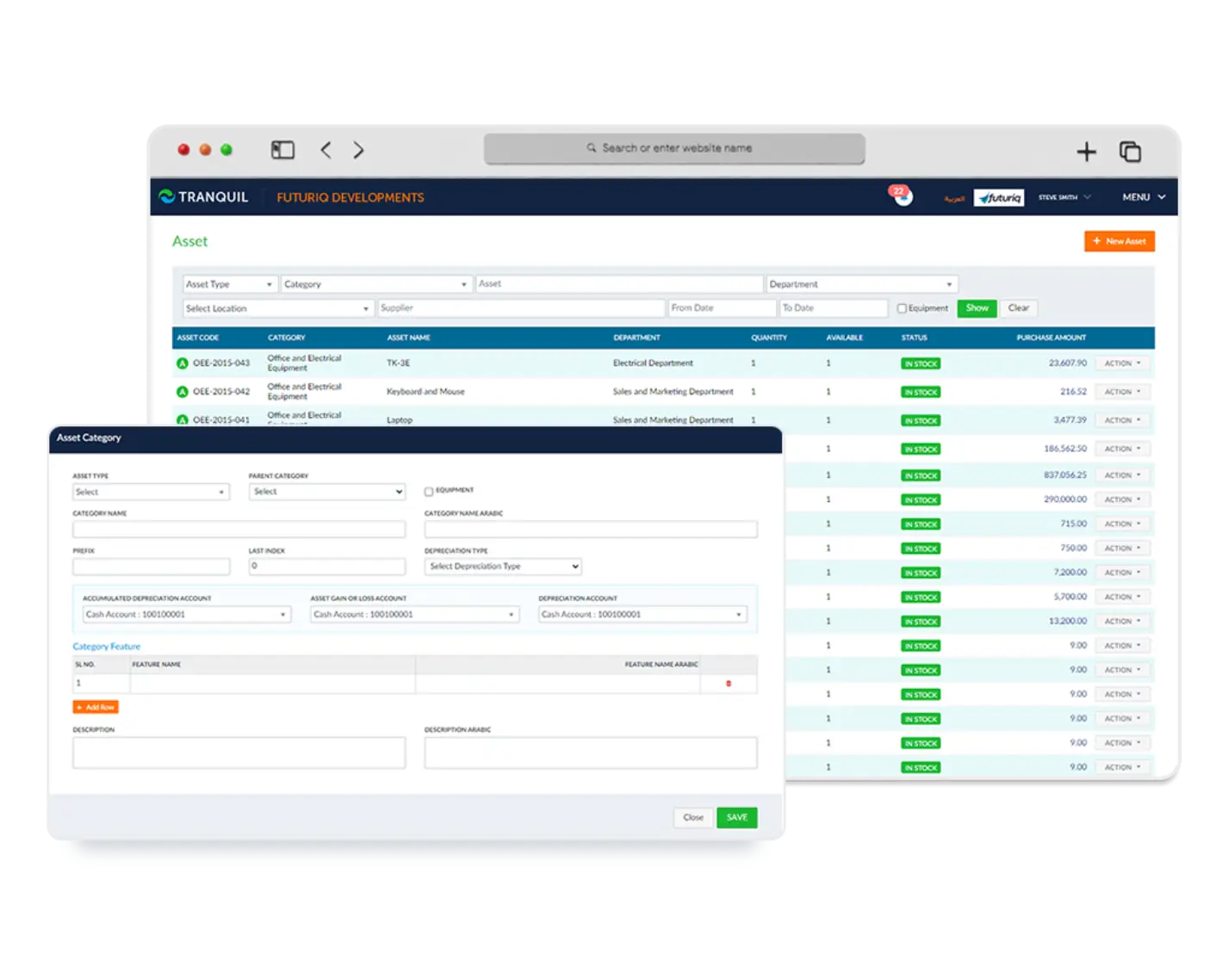Viewport: 1229px width, 980px height.
Task: Open the Depreciation Account dropdown
Action: [642, 615]
